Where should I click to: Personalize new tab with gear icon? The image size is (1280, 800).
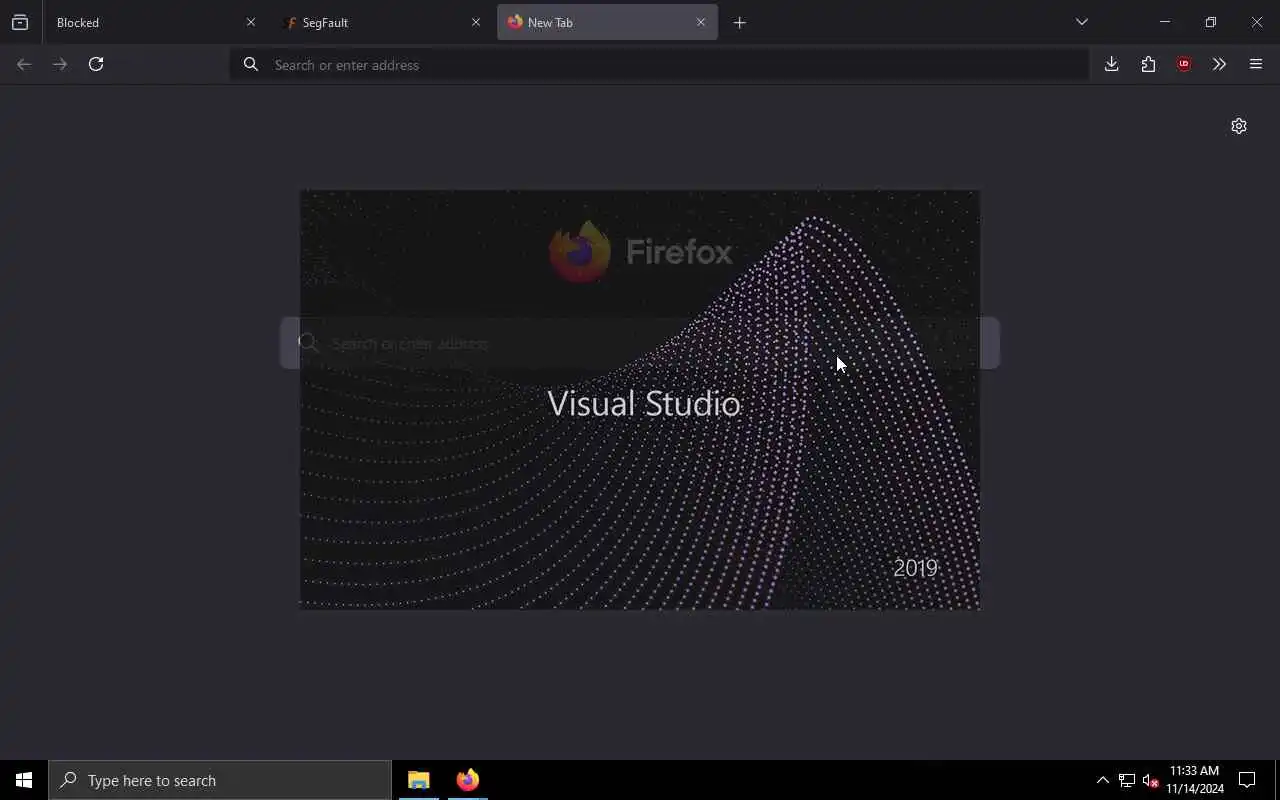tap(1239, 126)
